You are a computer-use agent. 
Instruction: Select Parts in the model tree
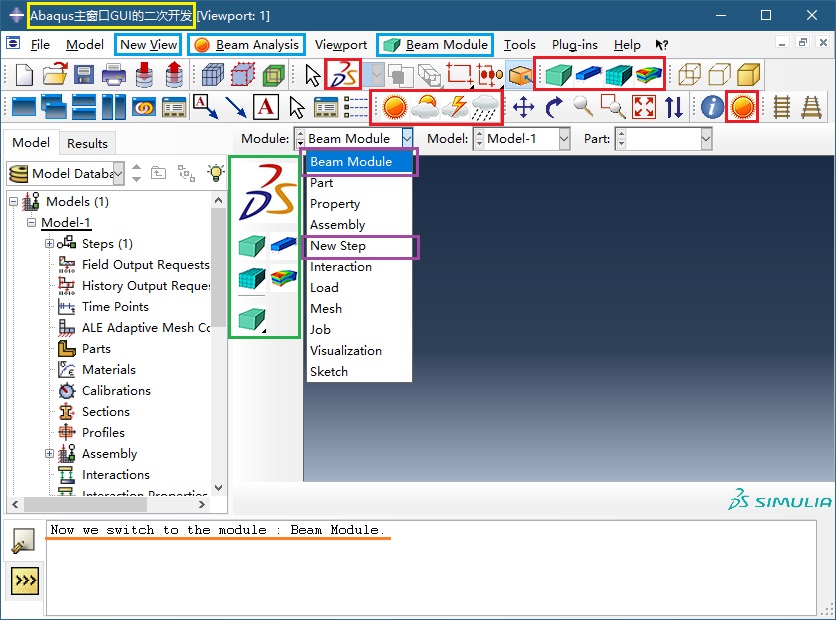click(97, 349)
